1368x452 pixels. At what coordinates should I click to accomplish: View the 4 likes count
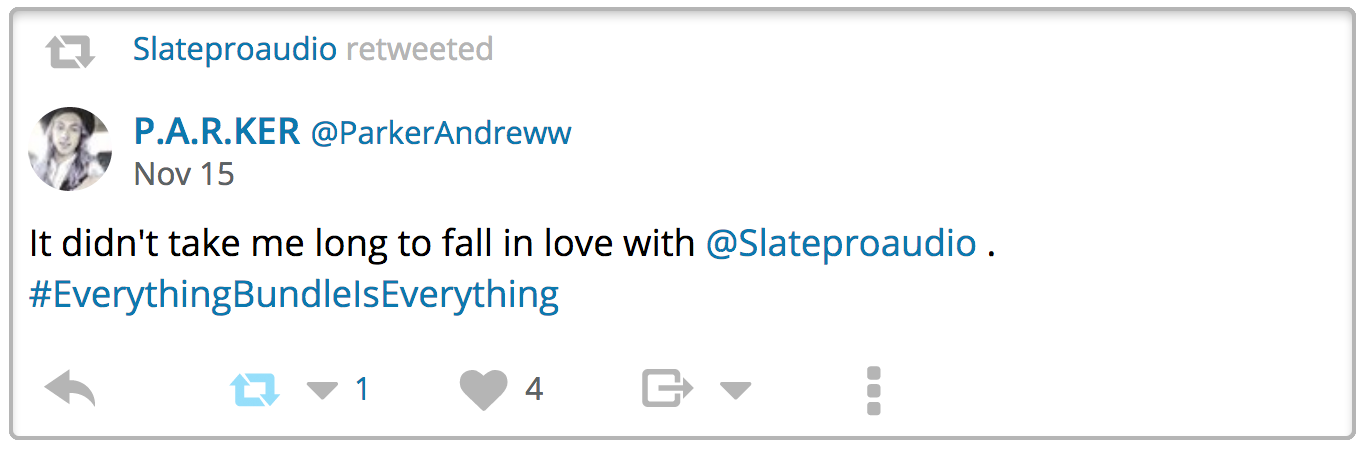(x=534, y=389)
